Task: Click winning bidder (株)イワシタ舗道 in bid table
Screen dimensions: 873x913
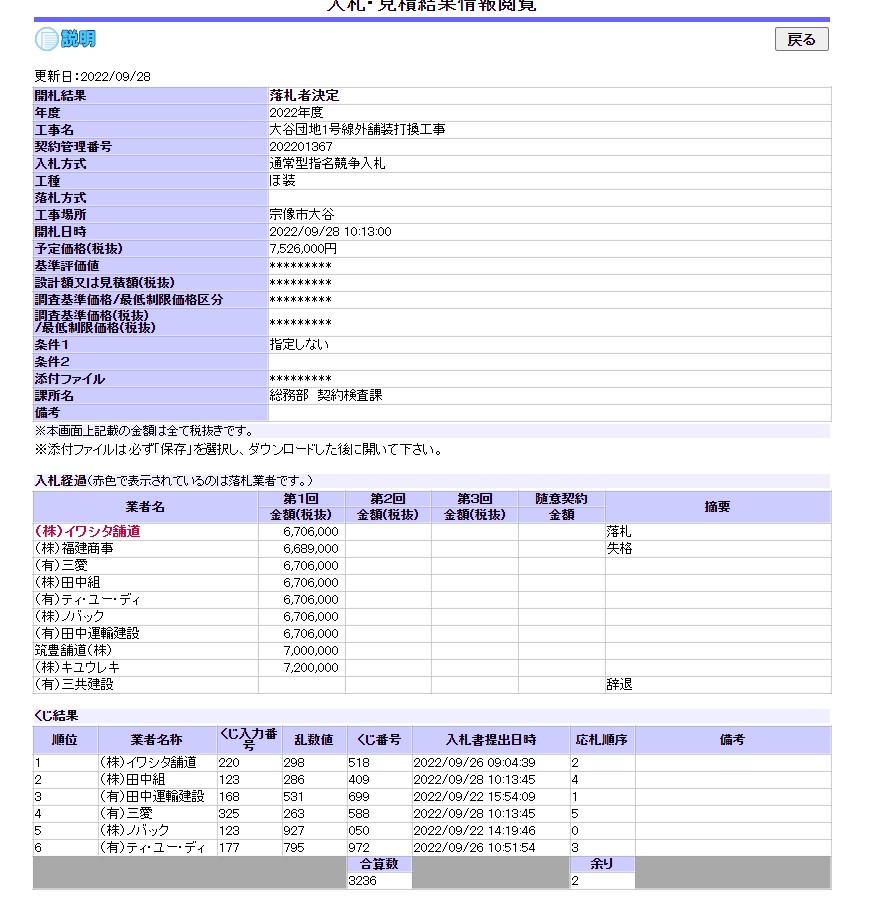Action: click(87, 531)
